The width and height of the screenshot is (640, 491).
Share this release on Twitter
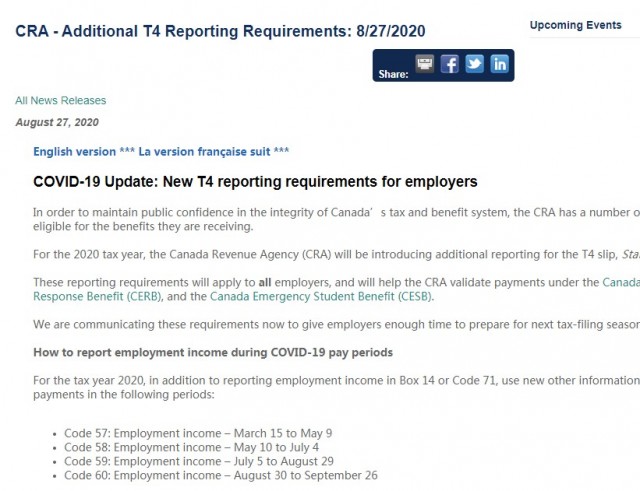(x=475, y=64)
